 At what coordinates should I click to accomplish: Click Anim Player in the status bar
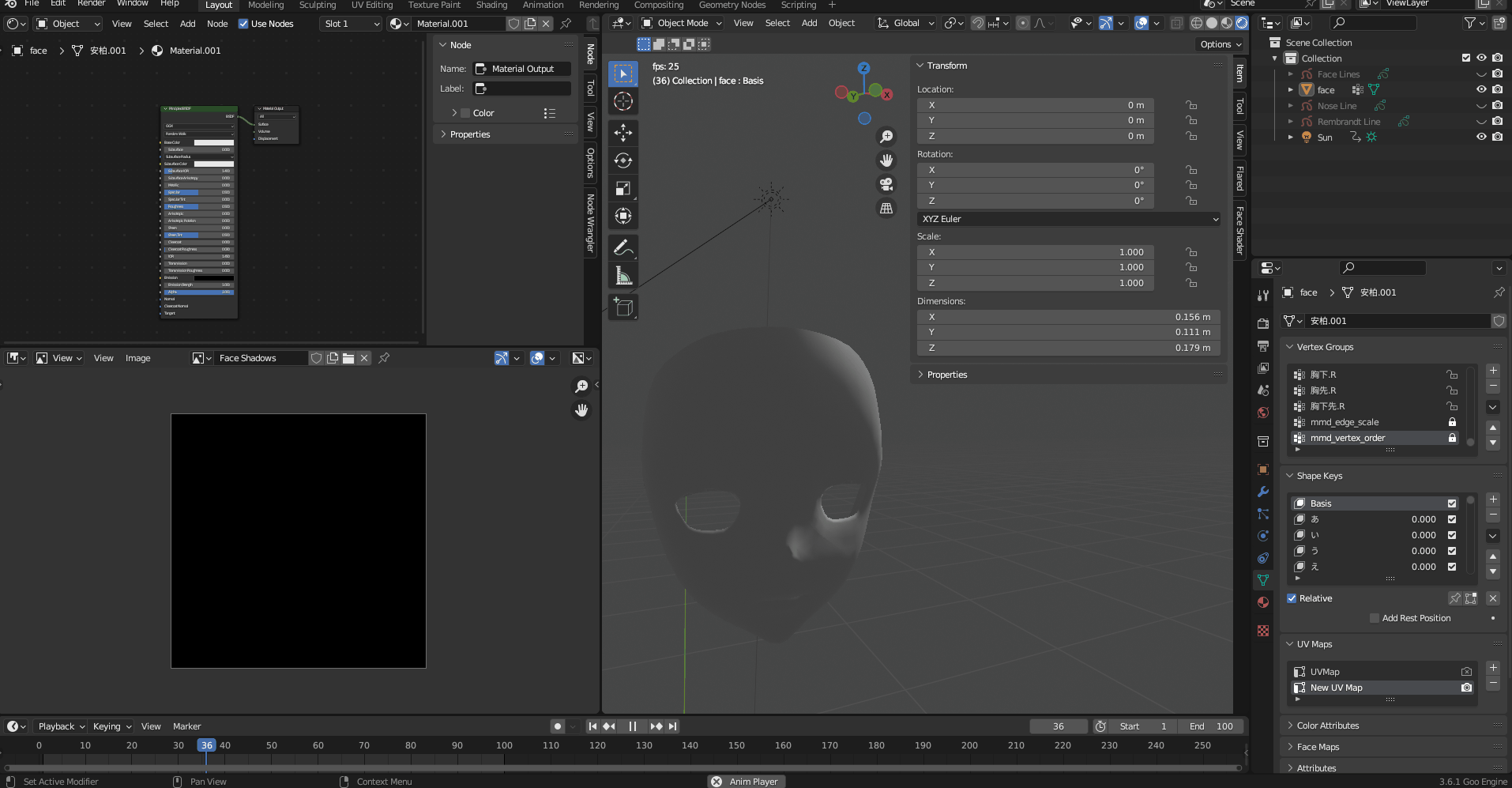pos(745,782)
